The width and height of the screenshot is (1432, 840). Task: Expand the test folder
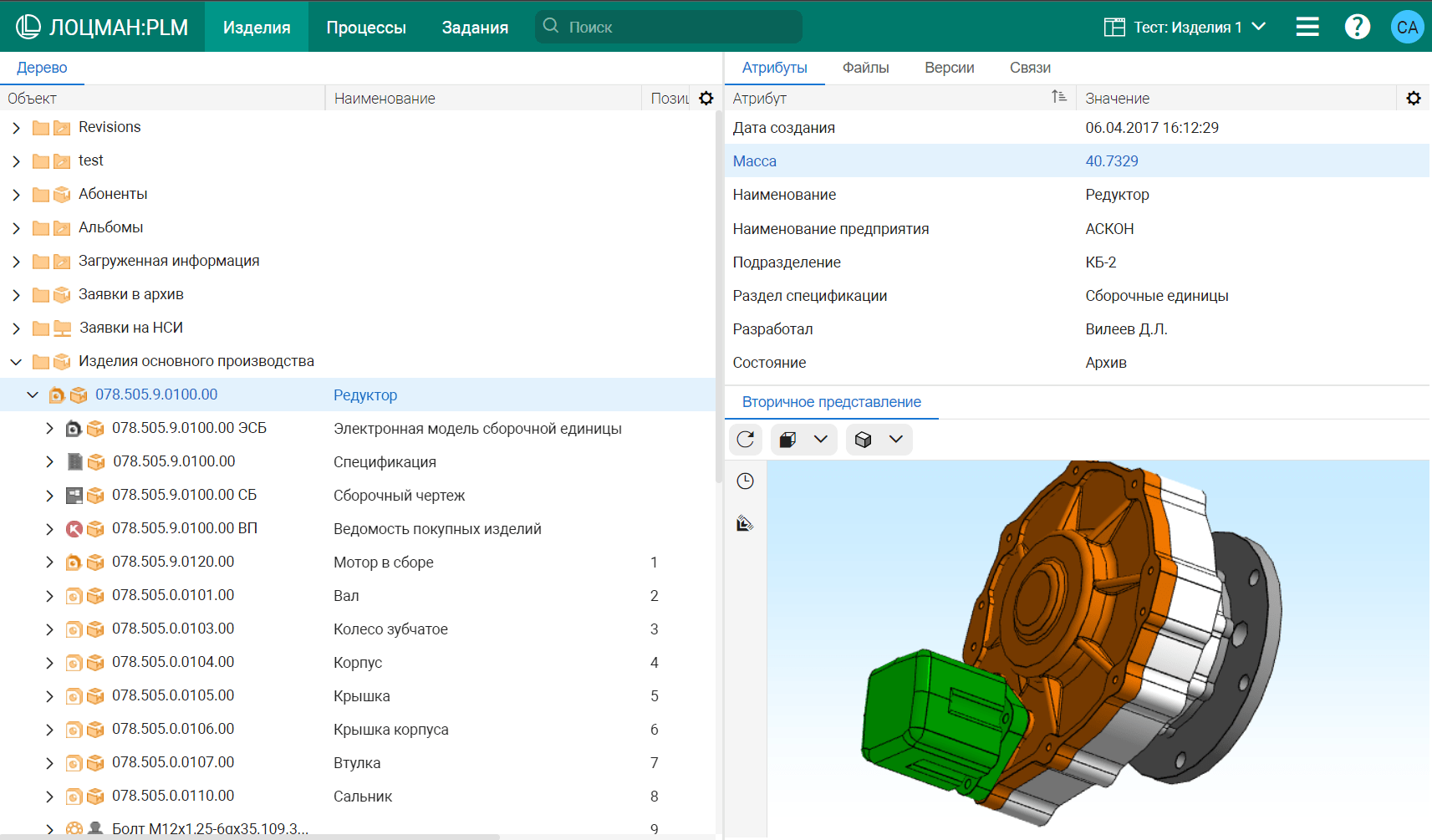tap(16, 161)
